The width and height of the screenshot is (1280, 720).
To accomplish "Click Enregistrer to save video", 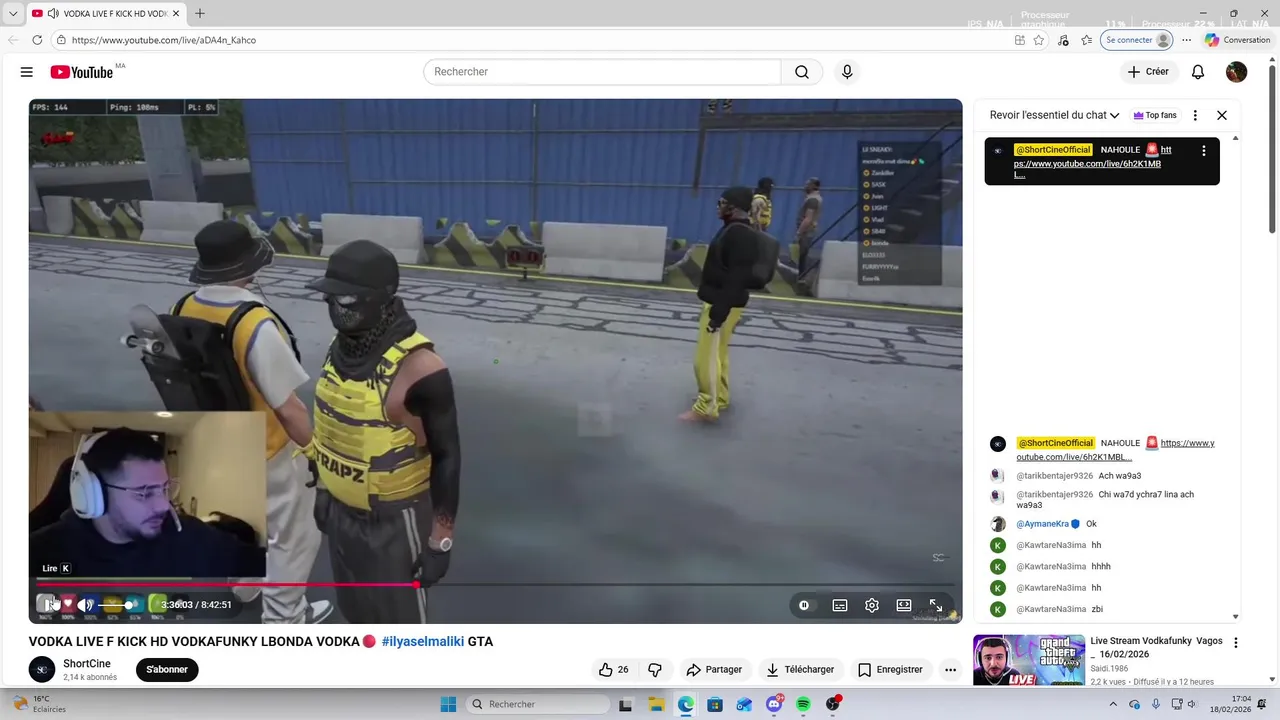I will click(x=890, y=670).
